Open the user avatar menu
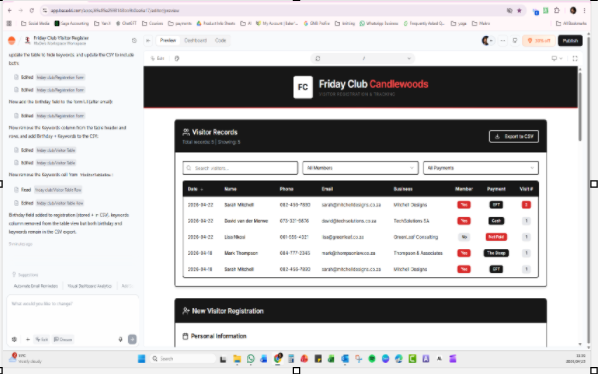 pyautogui.click(x=487, y=40)
